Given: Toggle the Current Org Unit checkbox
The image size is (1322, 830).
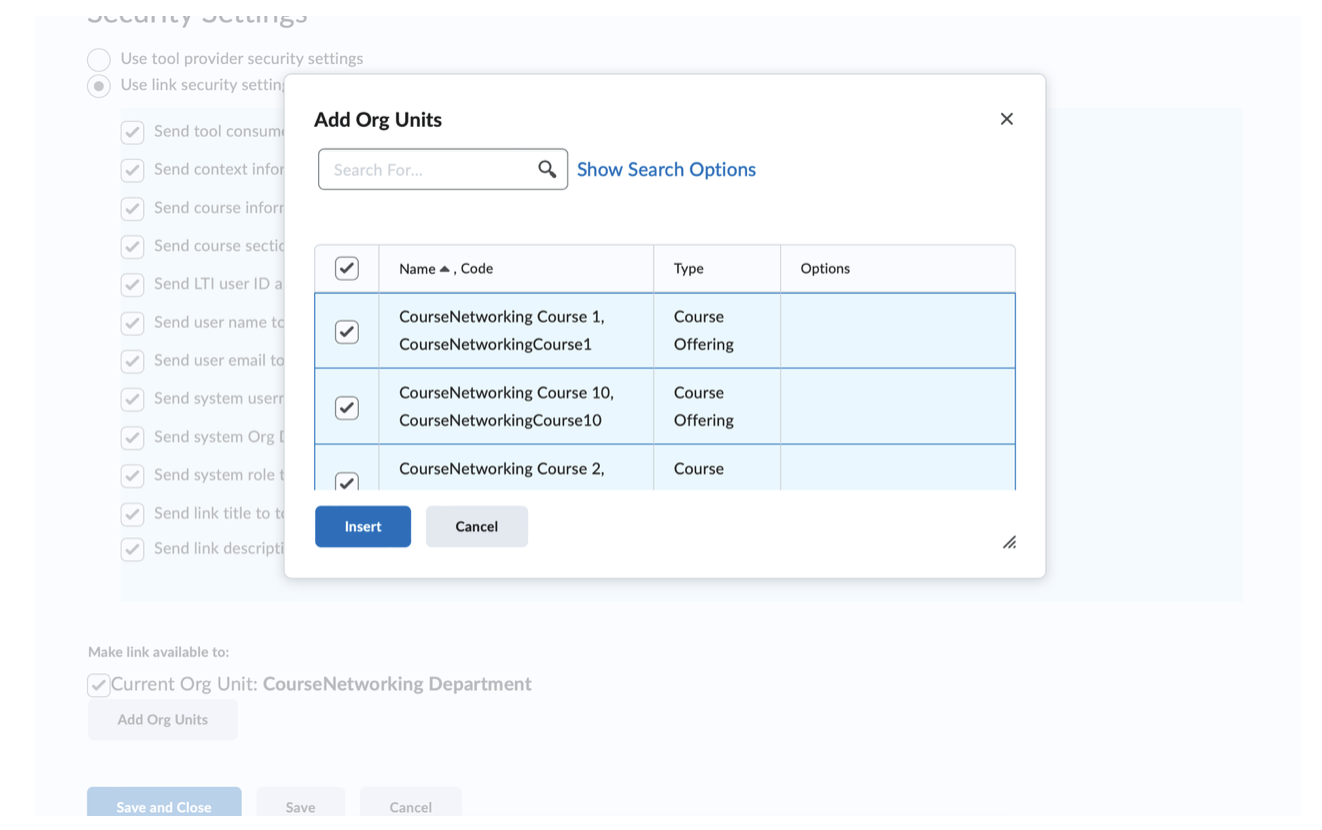Looking at the screenshot, I should (x=98, y=685).
